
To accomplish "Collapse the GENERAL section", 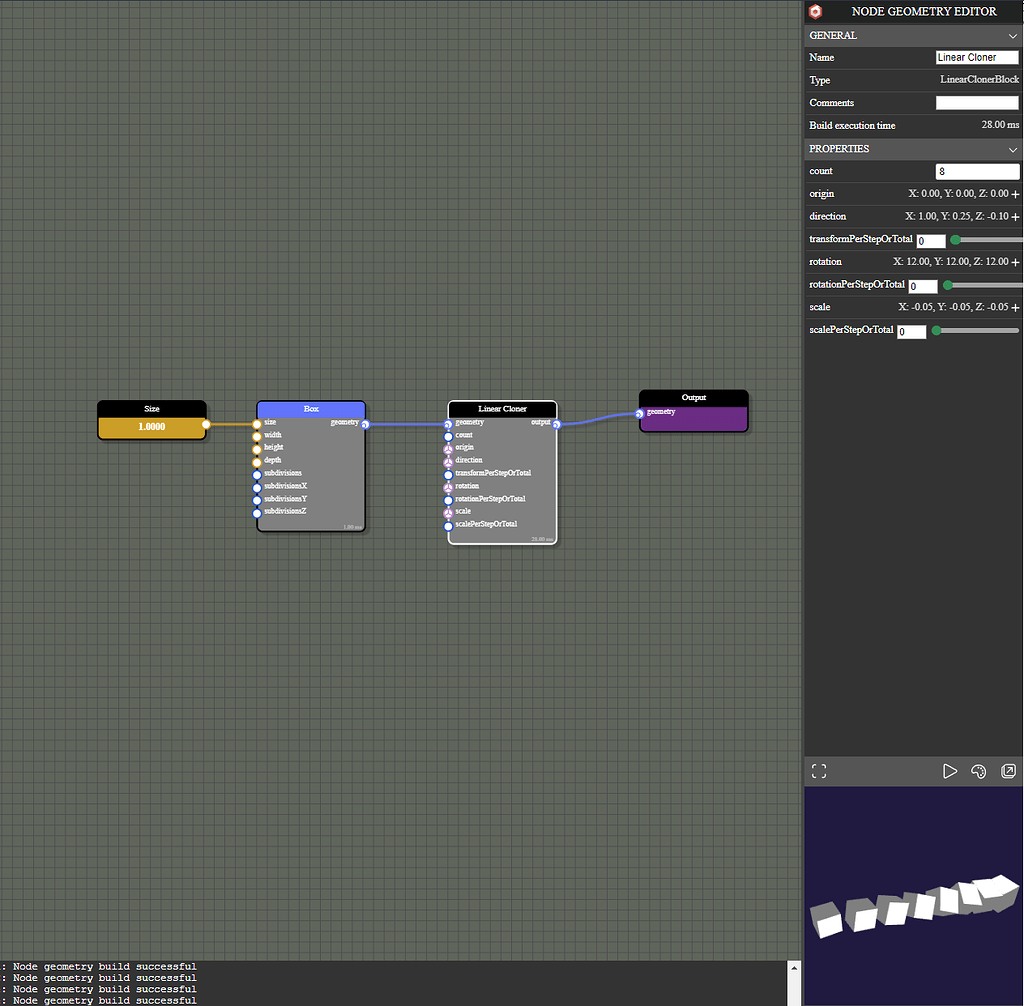I will coord(1013,35).
